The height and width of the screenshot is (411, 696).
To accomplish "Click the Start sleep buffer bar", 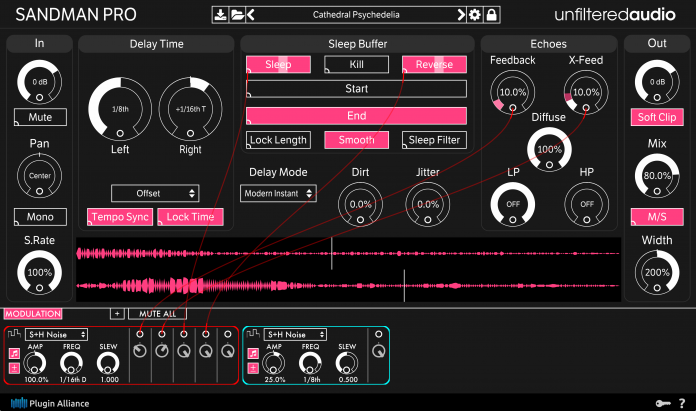I will click(x=356, y=89).
